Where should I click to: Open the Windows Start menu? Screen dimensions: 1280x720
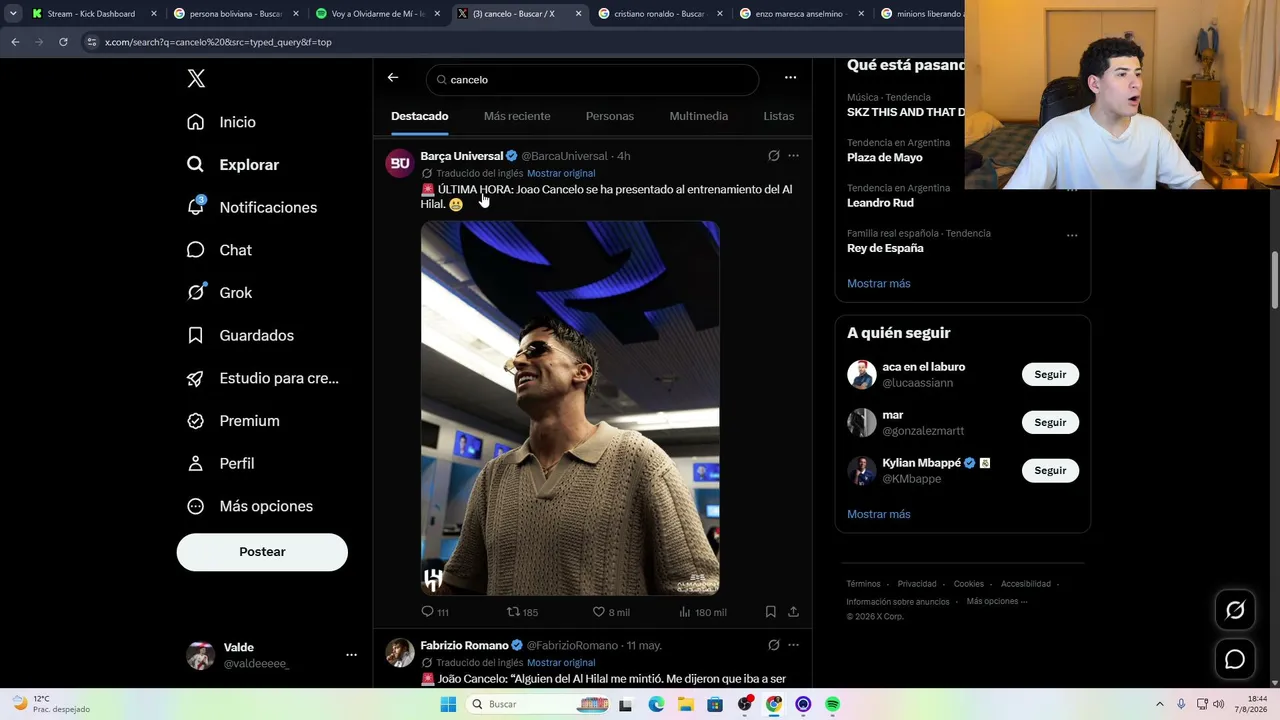[448, 704]
